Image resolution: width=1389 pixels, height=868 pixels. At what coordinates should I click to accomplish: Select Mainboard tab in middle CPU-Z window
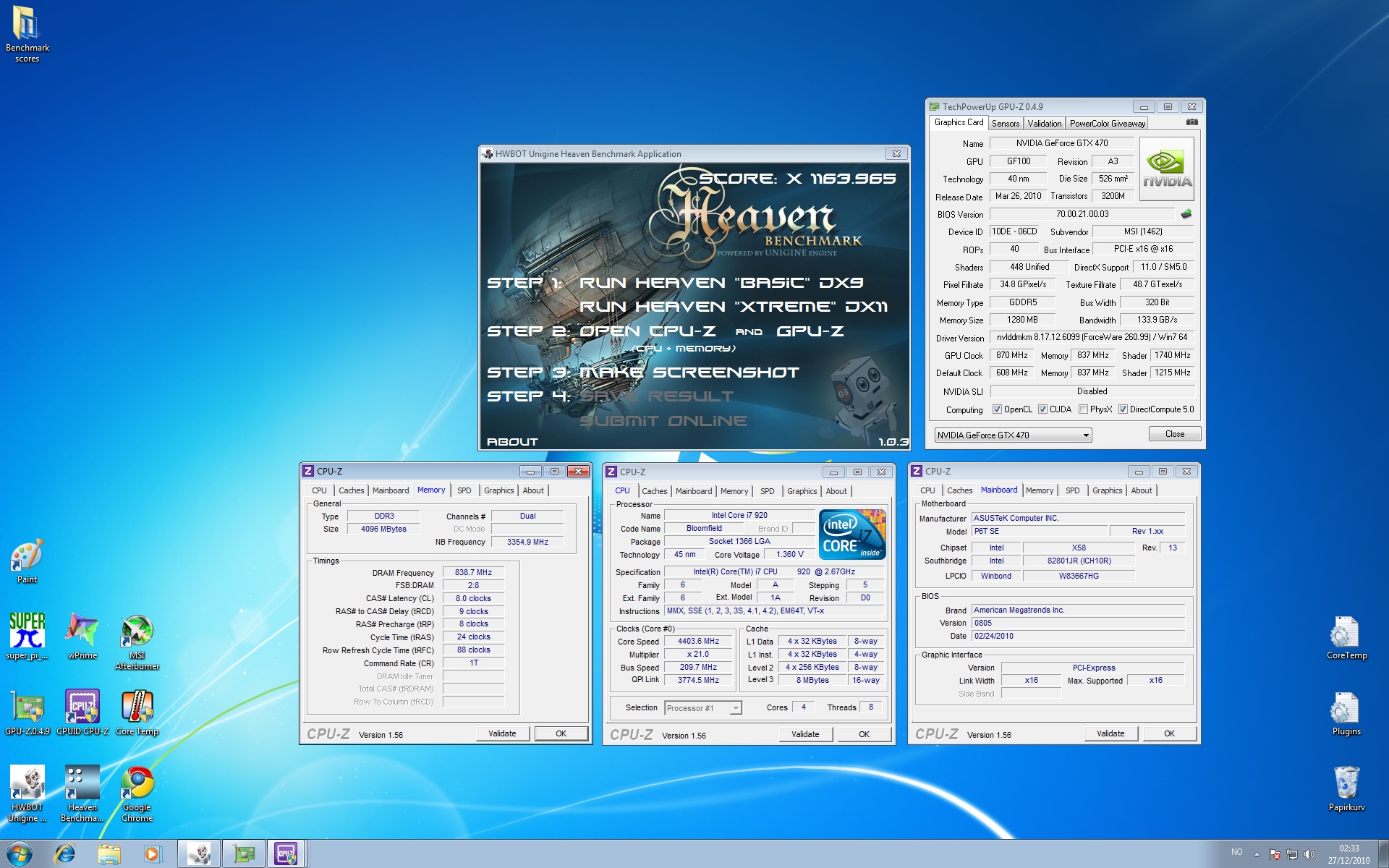[693, 491]
